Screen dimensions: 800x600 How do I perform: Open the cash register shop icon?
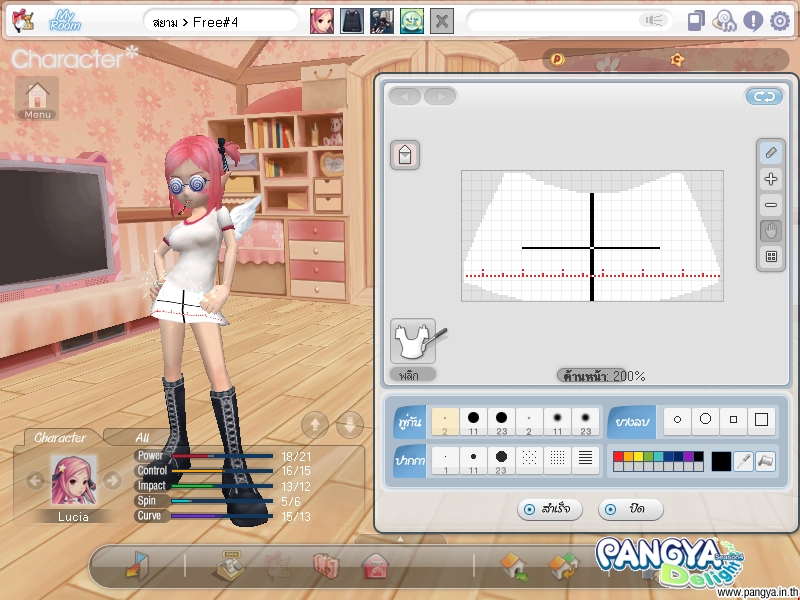pos(230,565)
